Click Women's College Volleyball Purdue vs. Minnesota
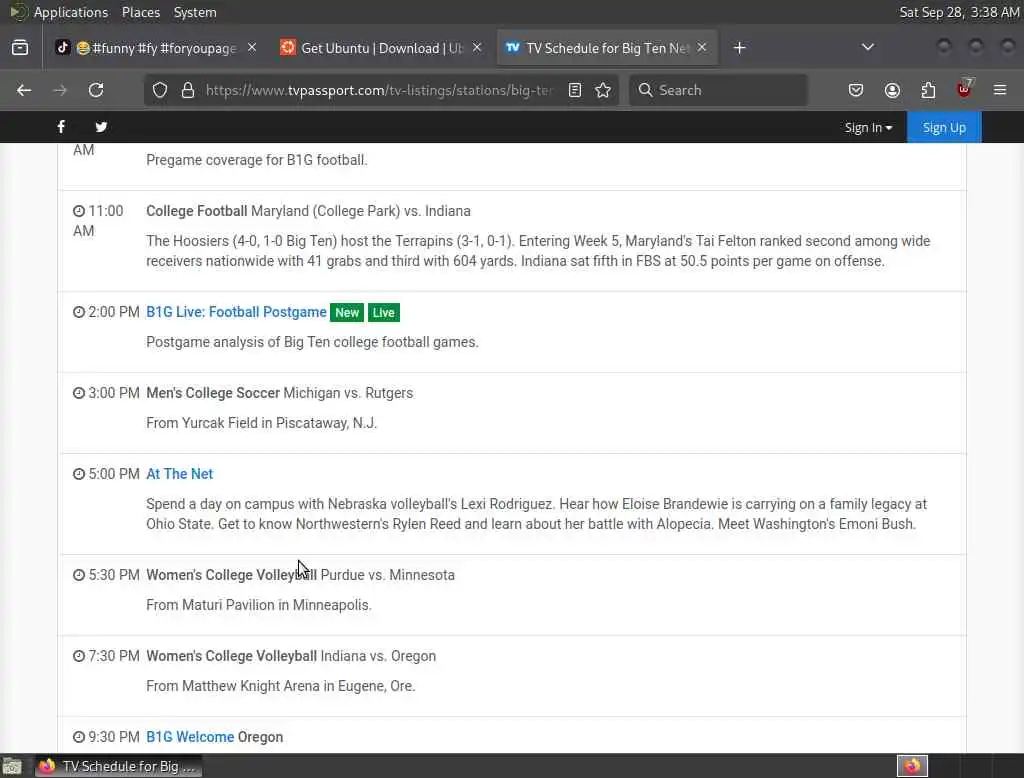 300,575
